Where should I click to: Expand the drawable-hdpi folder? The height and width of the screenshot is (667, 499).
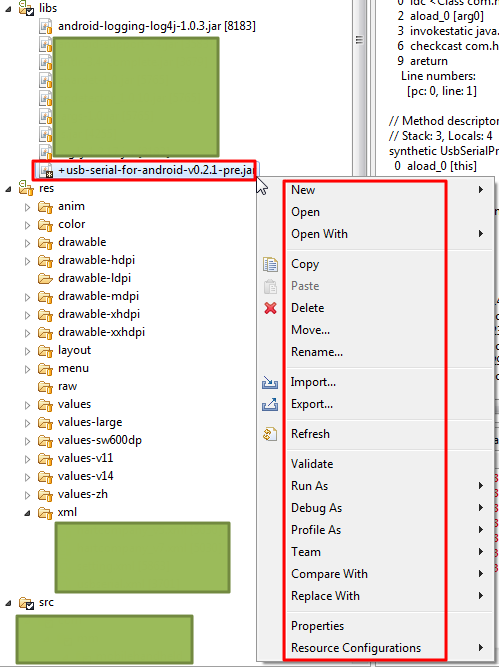28,261
